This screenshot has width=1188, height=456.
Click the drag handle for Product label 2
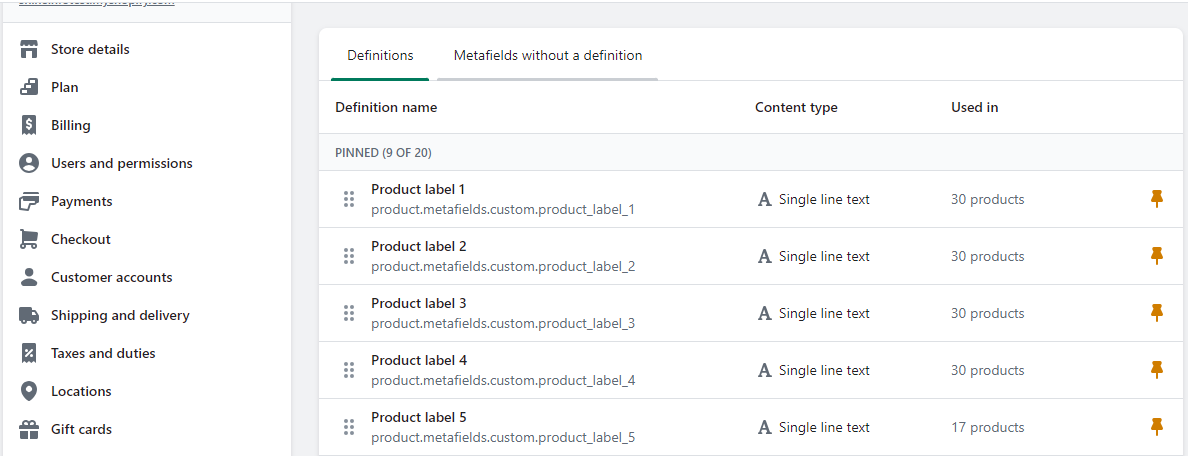(349, 256)
